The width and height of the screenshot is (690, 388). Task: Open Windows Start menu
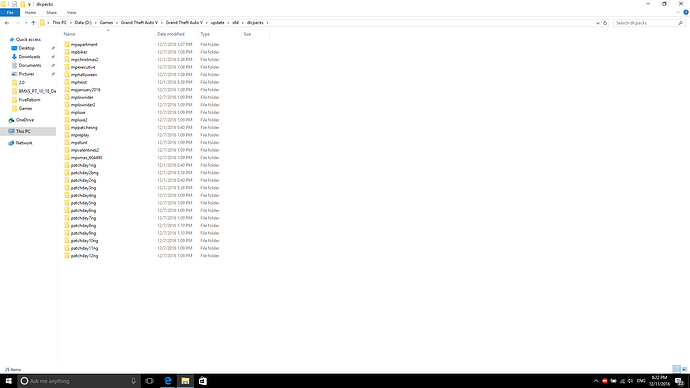coord(8,381)
